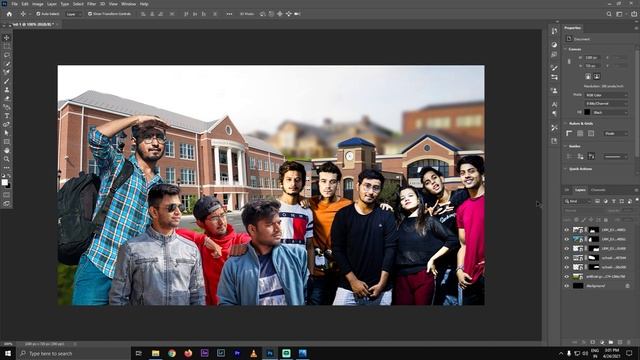Select the Rectangle shape tool
This screenshot has width=640, height=360.
(x=7, y=142)
